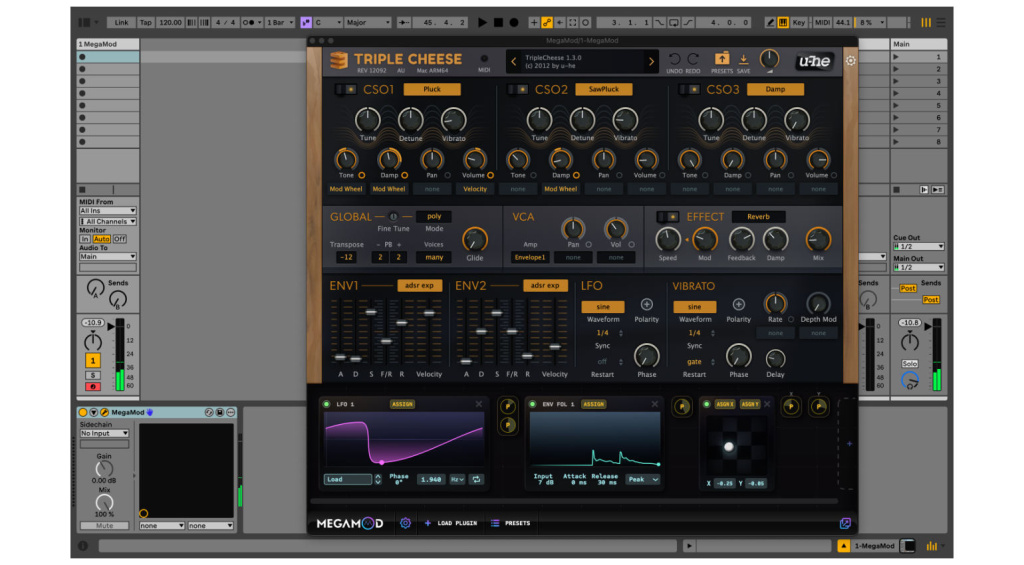Open the Presets folder icon
The image size is (1024, 565).
pos(722,59)
